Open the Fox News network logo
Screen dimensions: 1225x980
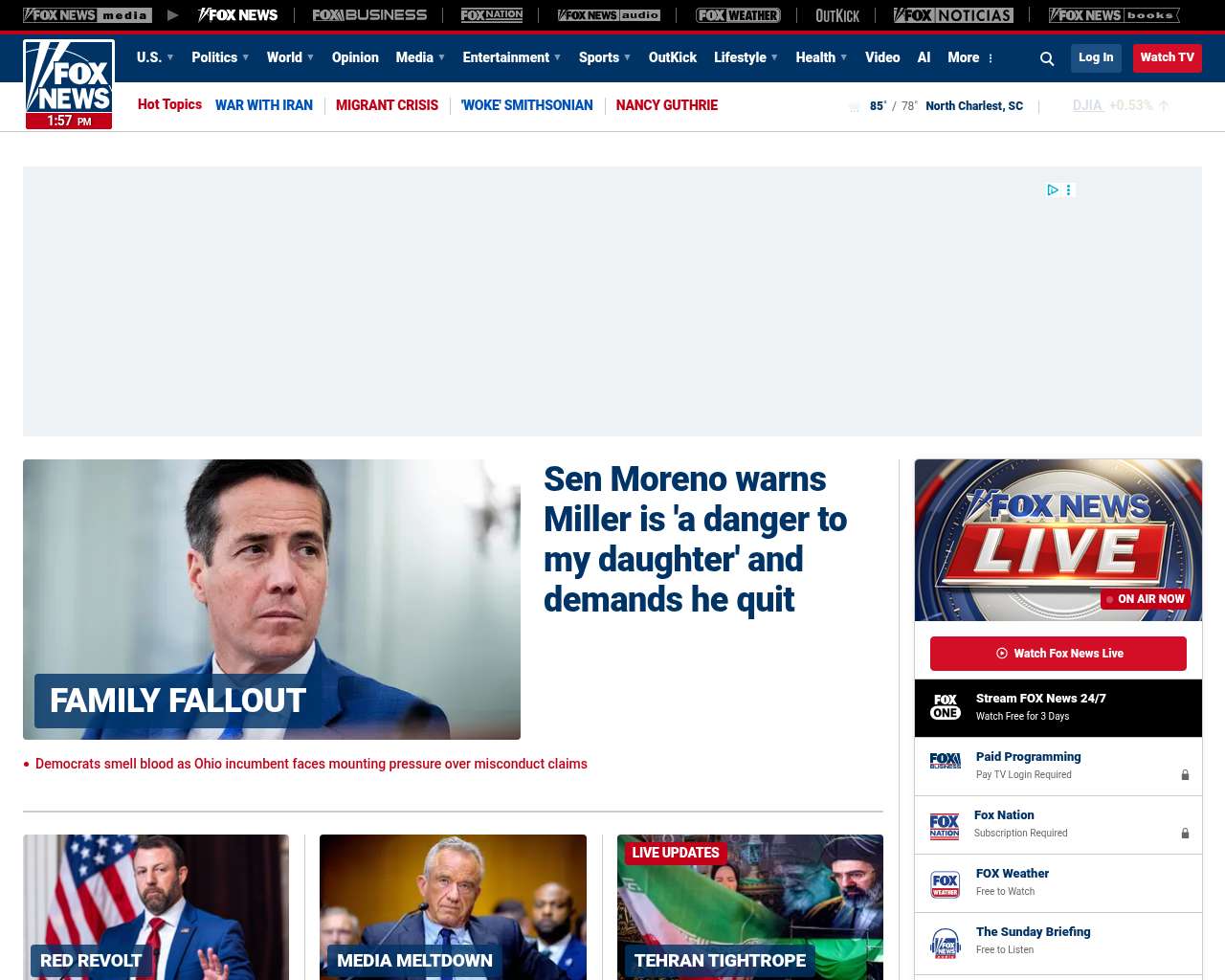[x=237, y=15]
